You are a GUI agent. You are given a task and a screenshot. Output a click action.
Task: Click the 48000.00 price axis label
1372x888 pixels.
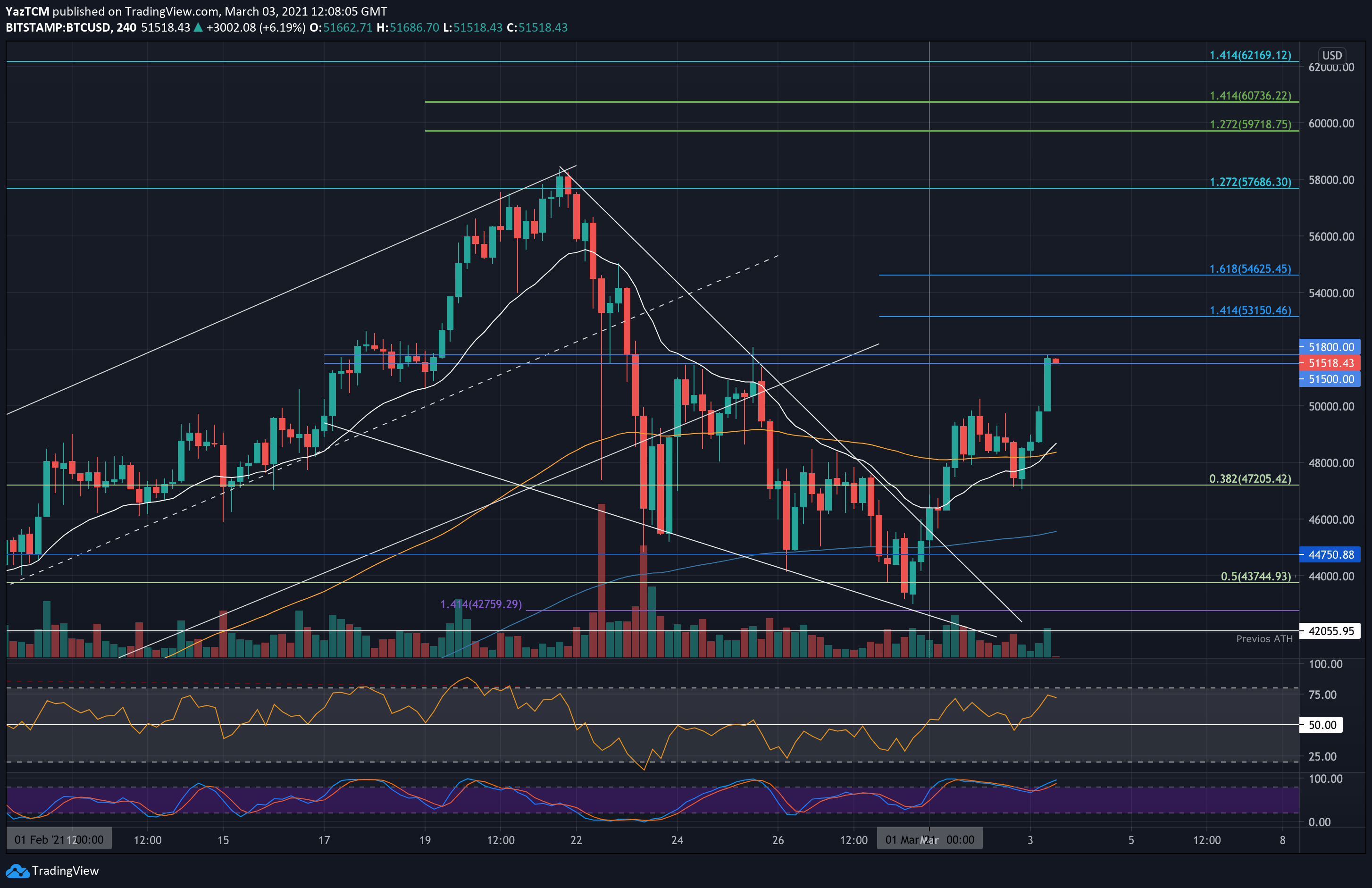click(x=1331, y=463)
